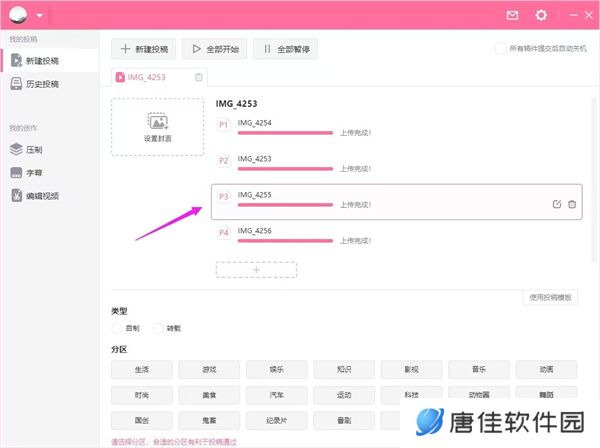
Task: Choose the 娱乐 partition
Action: click(x=277, y=370)
